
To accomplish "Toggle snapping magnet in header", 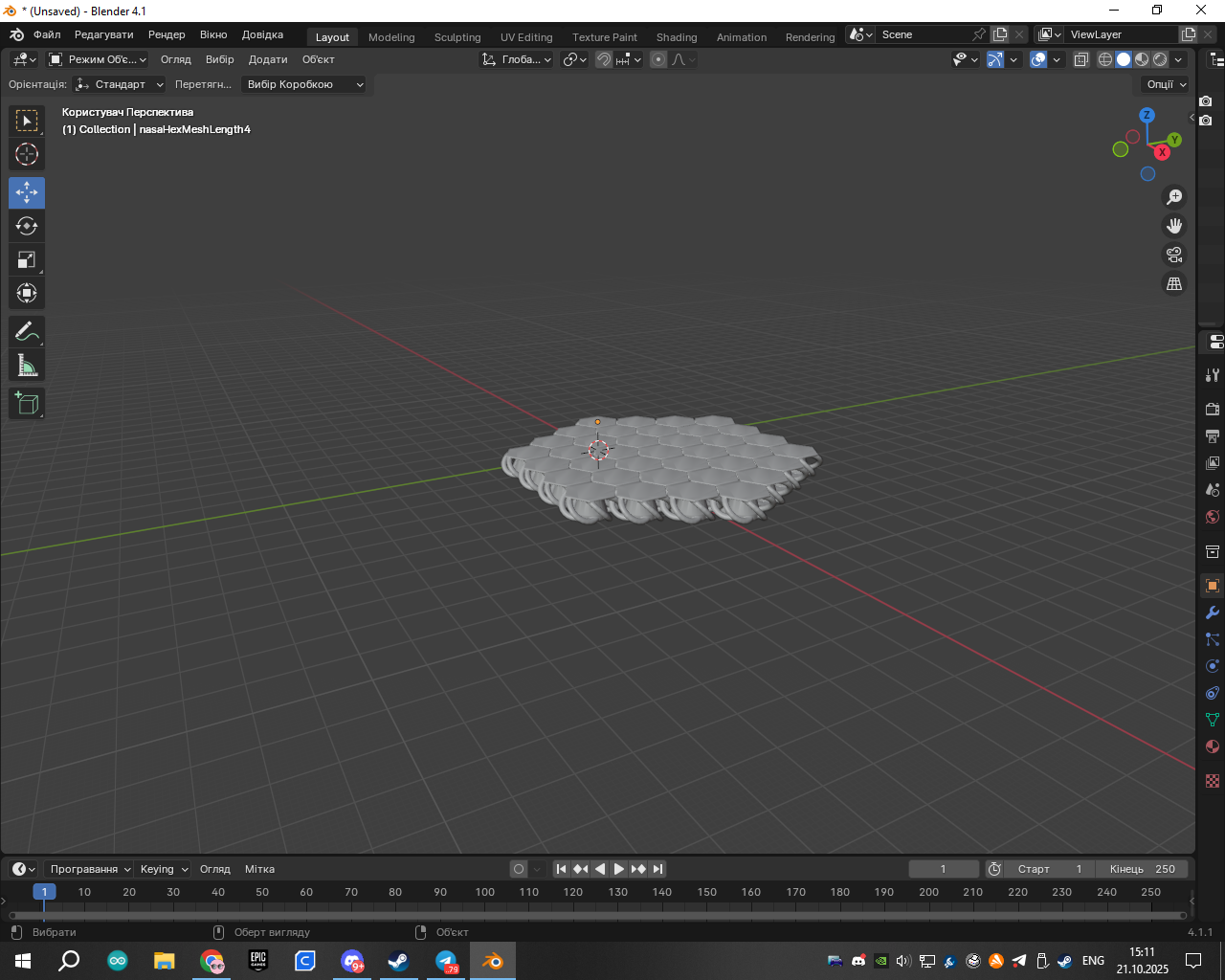I will coord(604,59).
